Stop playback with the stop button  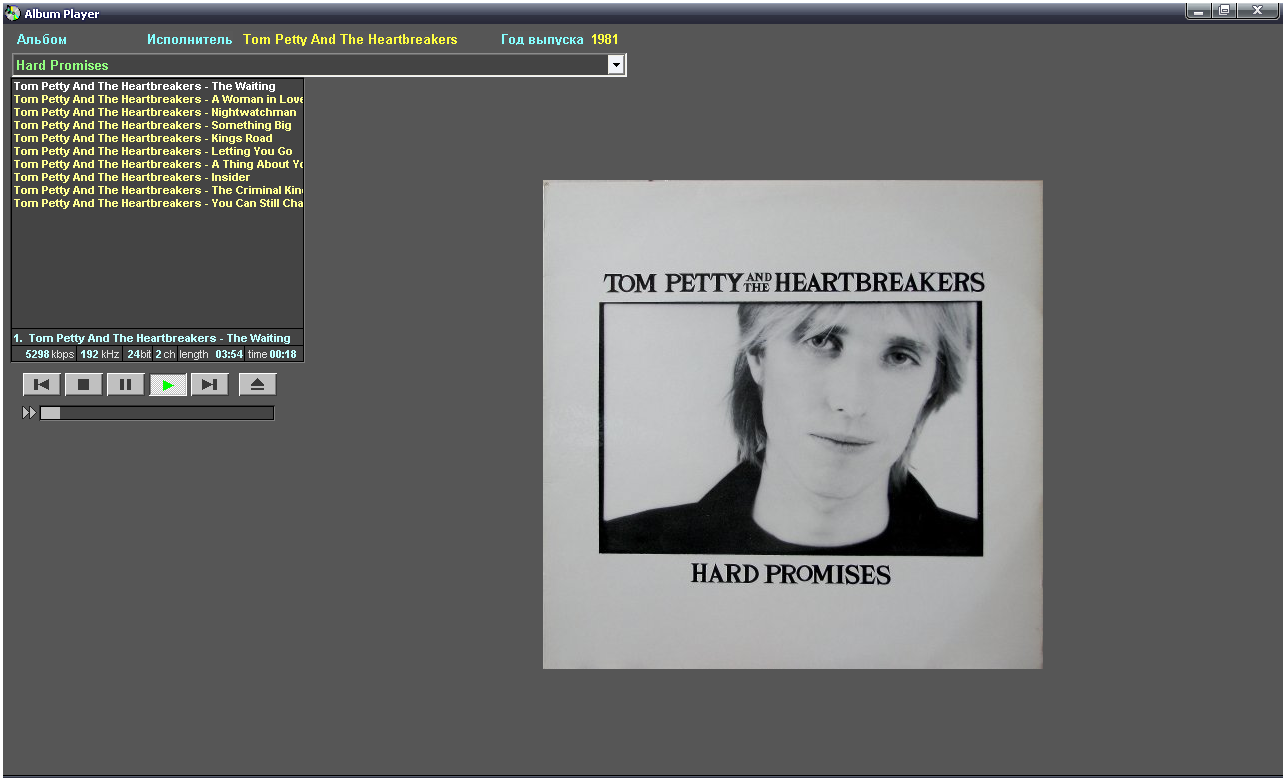tap(84, 385)
